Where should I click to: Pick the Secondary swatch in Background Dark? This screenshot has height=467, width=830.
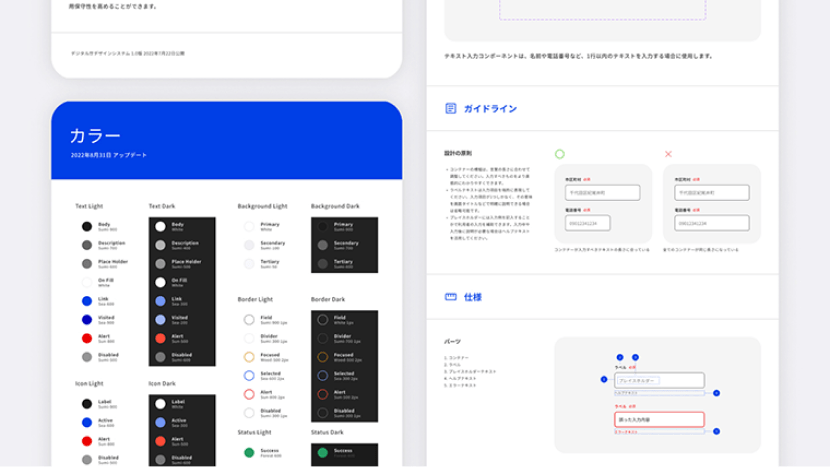(322, 245)
